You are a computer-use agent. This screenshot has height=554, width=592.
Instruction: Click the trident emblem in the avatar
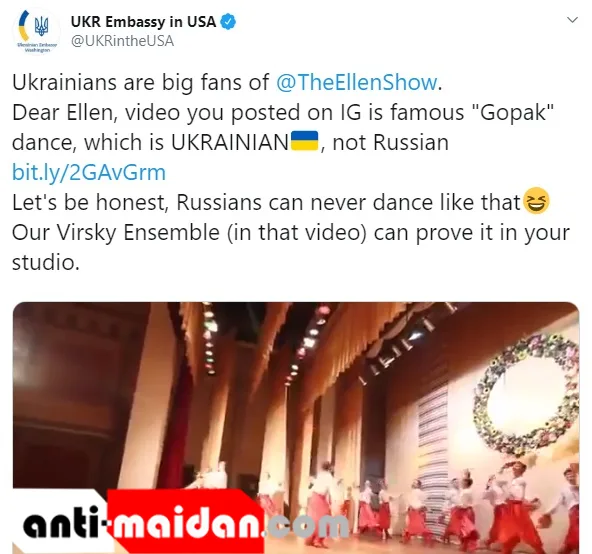(41, 26)
